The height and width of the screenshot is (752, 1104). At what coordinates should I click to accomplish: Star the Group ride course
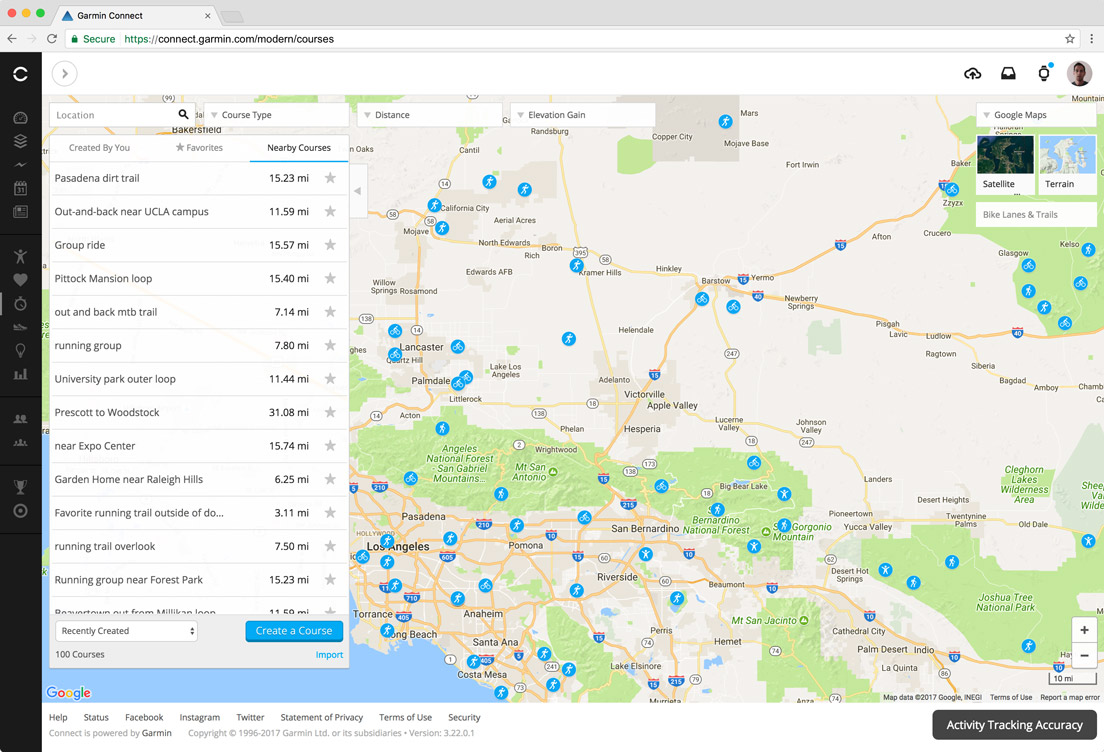pos(330,245)
